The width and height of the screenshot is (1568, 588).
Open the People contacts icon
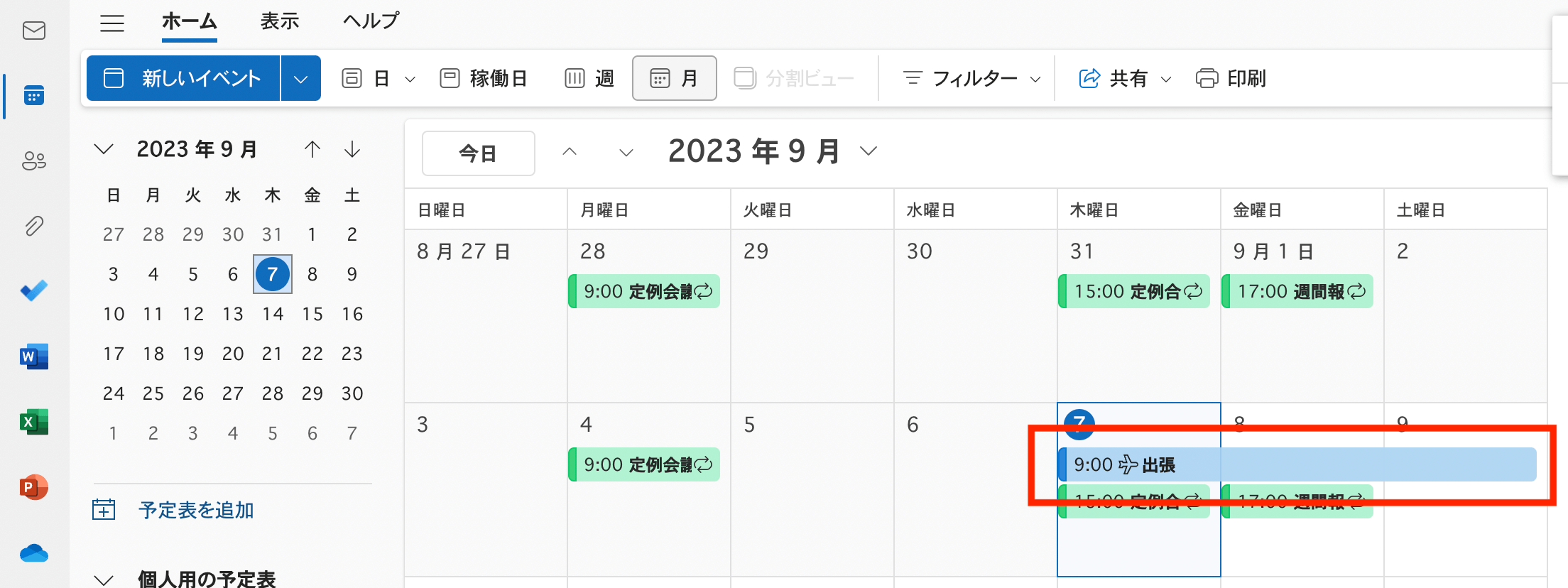(34, 160)
